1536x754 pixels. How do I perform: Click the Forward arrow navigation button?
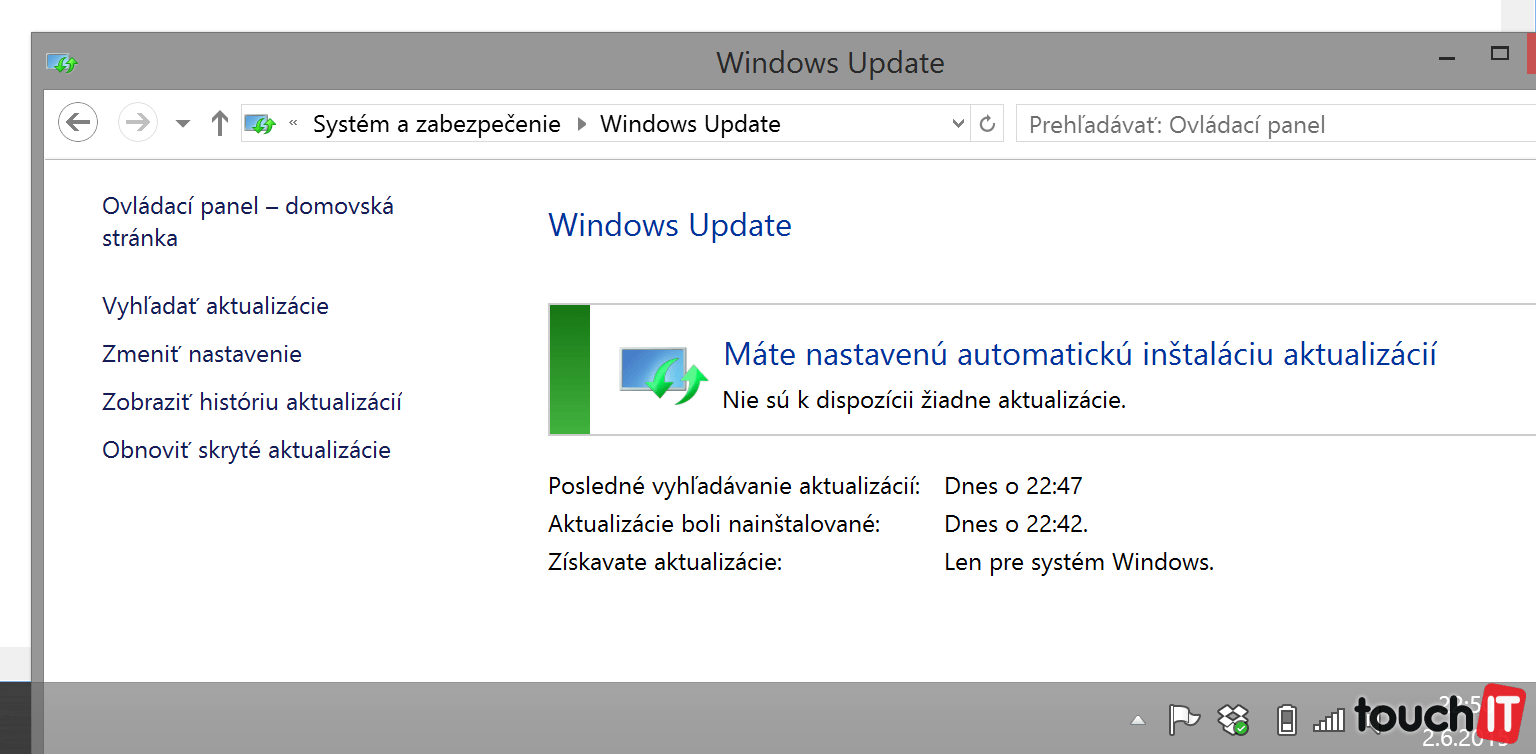click(138, 123)
